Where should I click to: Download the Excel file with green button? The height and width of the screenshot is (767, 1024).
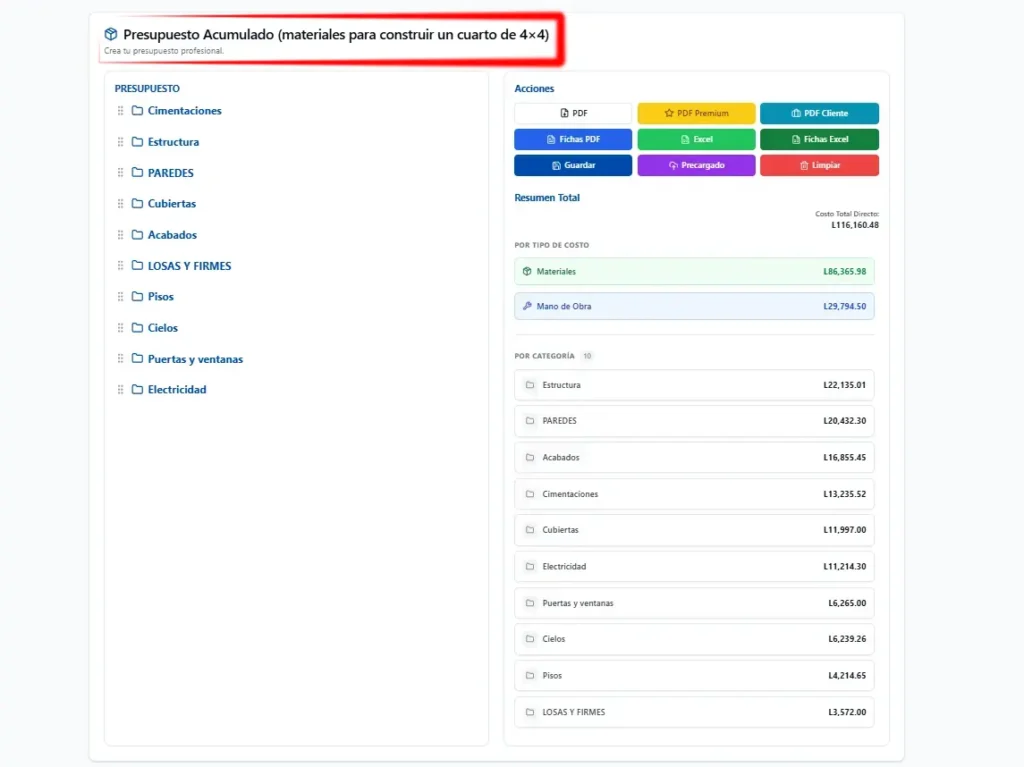[696, 139]
